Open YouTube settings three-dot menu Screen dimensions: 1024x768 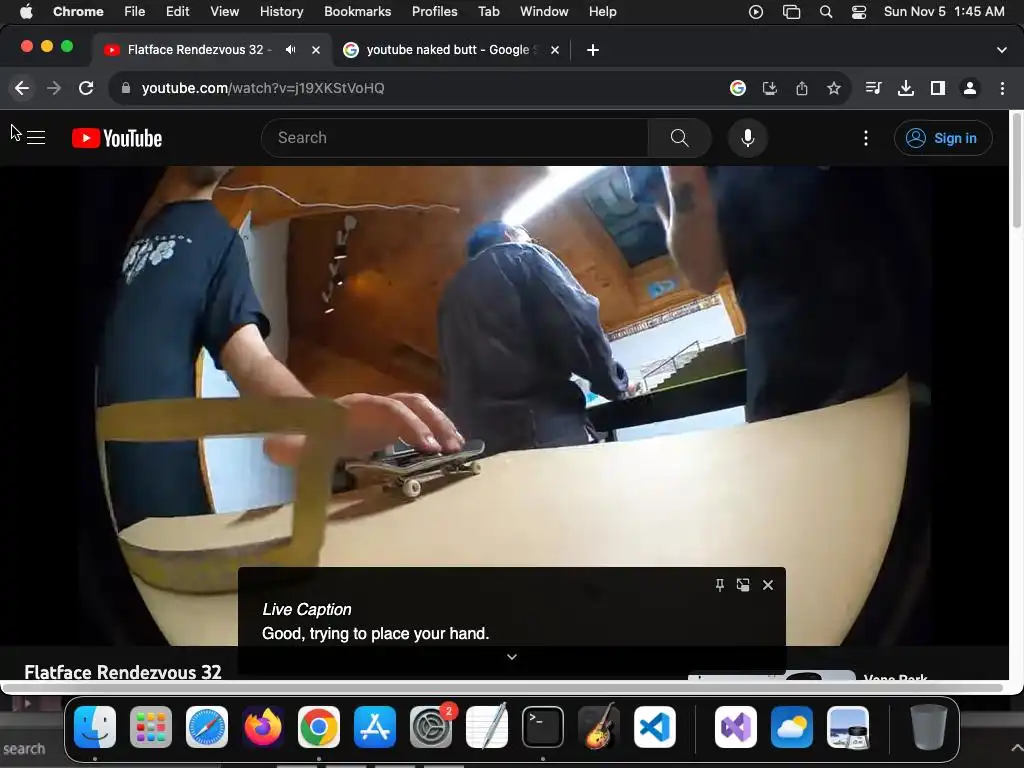[866, 138]
